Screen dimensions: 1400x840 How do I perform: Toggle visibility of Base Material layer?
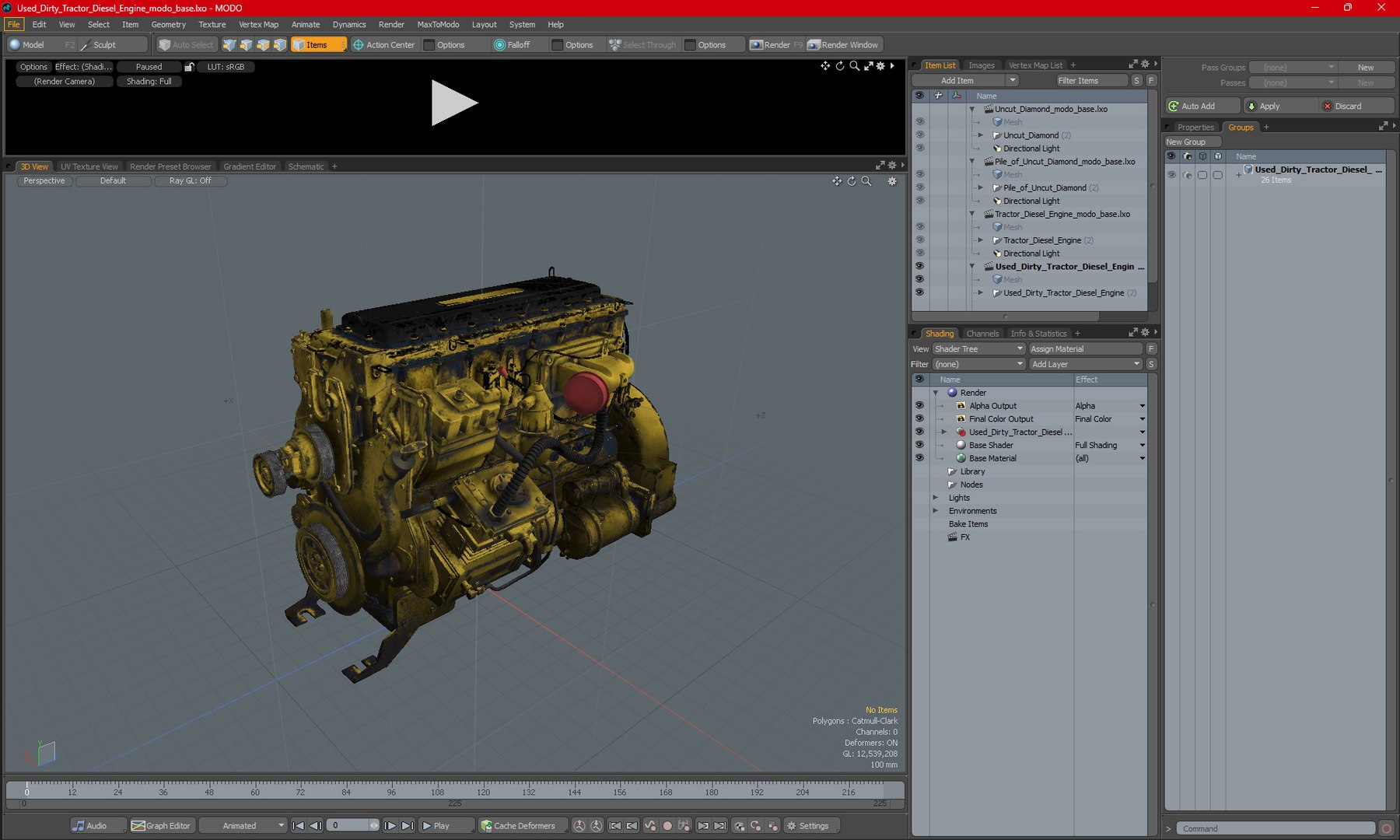919,458
